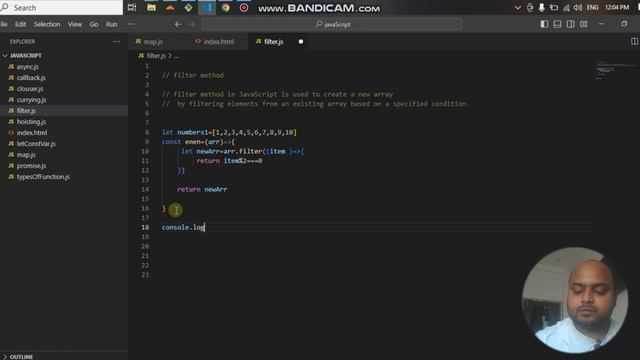
Task: Open the Selection menu
Action: tap(47, 24)
